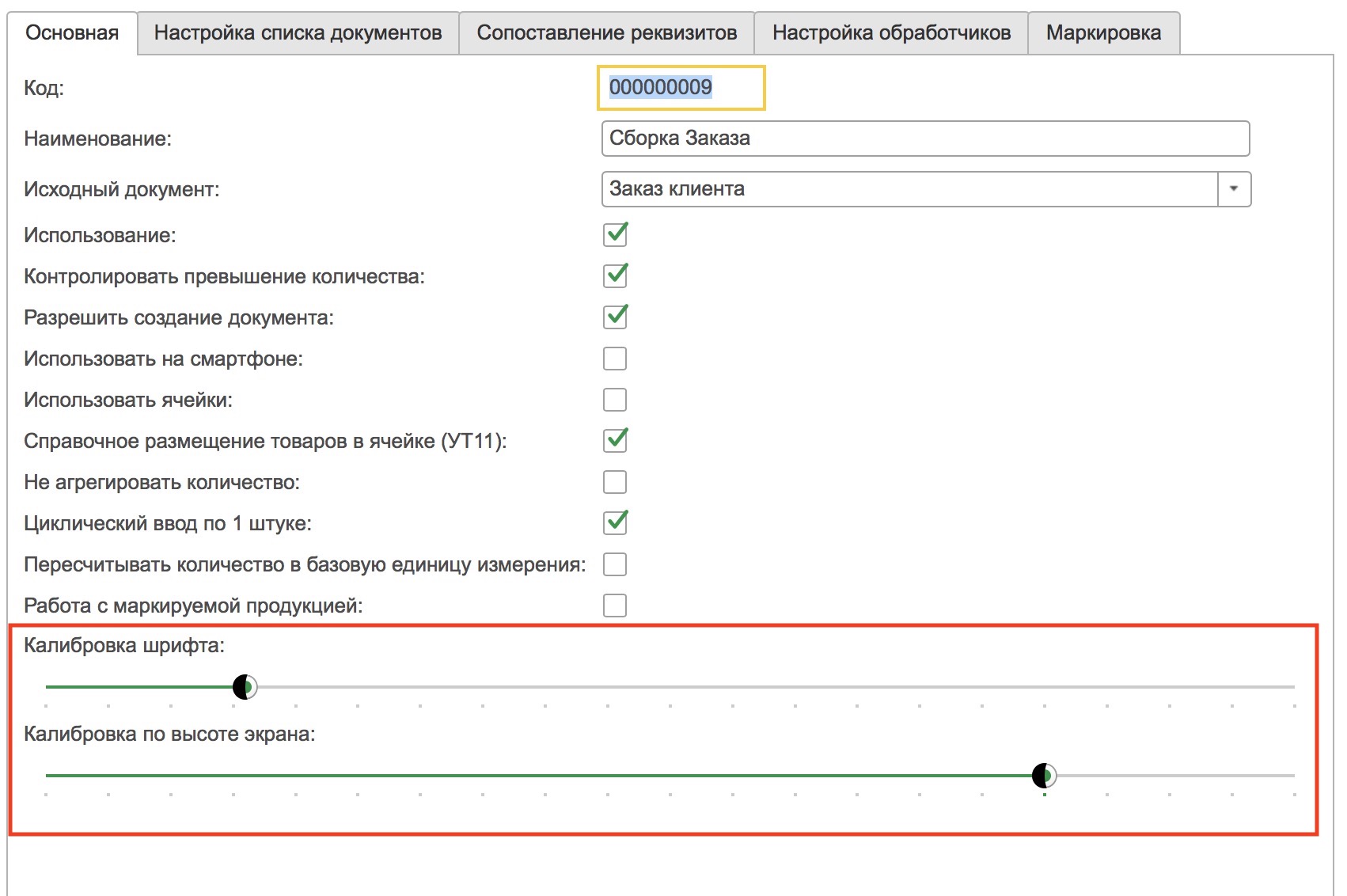
Task: Toggle Разрешить создание документа checkbox
Action: [615, 317]
